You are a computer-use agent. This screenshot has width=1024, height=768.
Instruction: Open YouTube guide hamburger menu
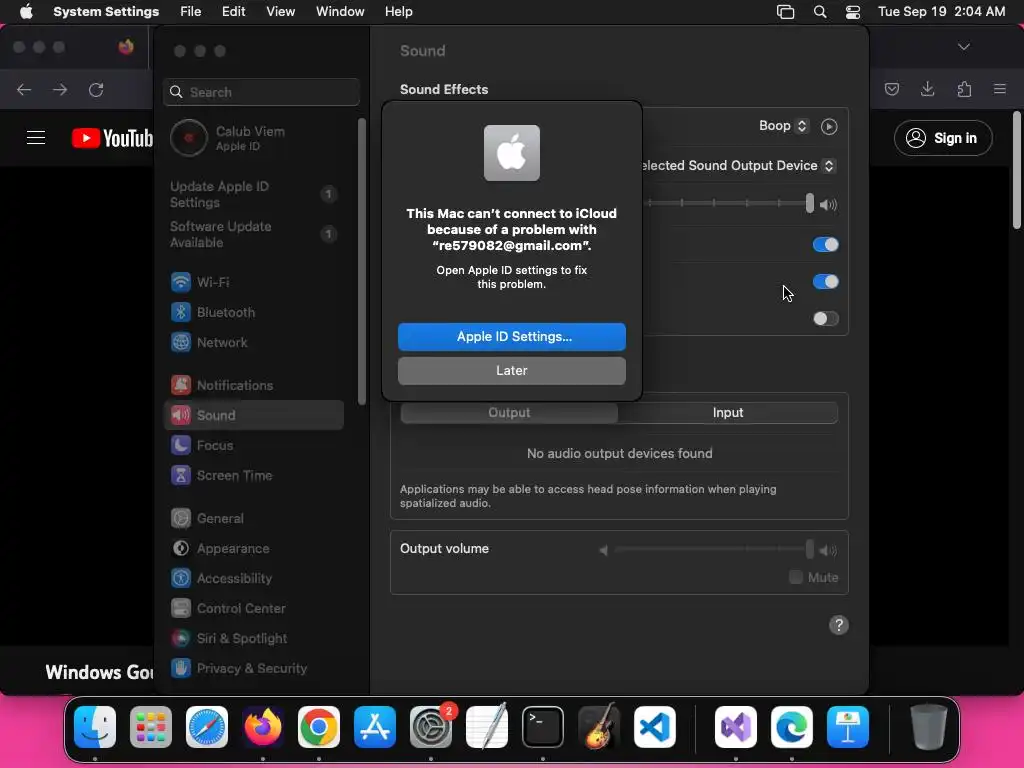(x=36, y=138)
